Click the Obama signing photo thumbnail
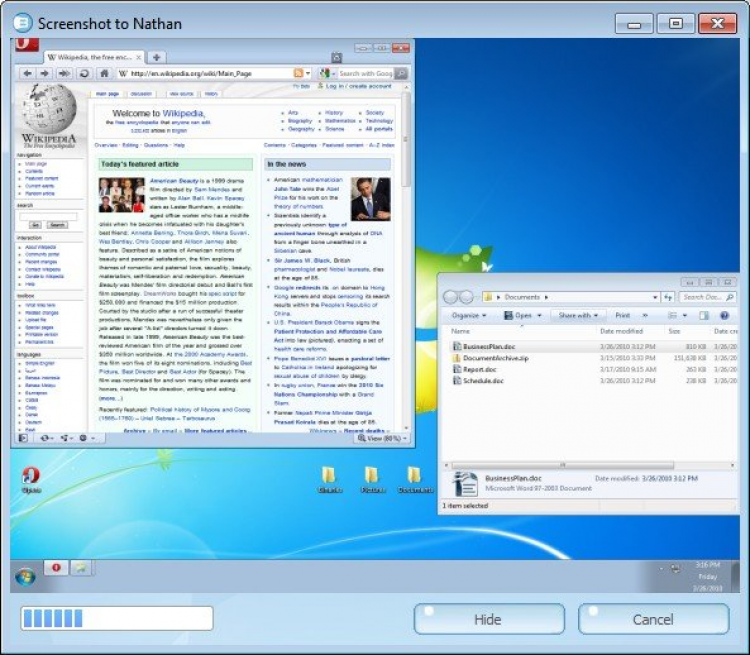 click(370, 199)
